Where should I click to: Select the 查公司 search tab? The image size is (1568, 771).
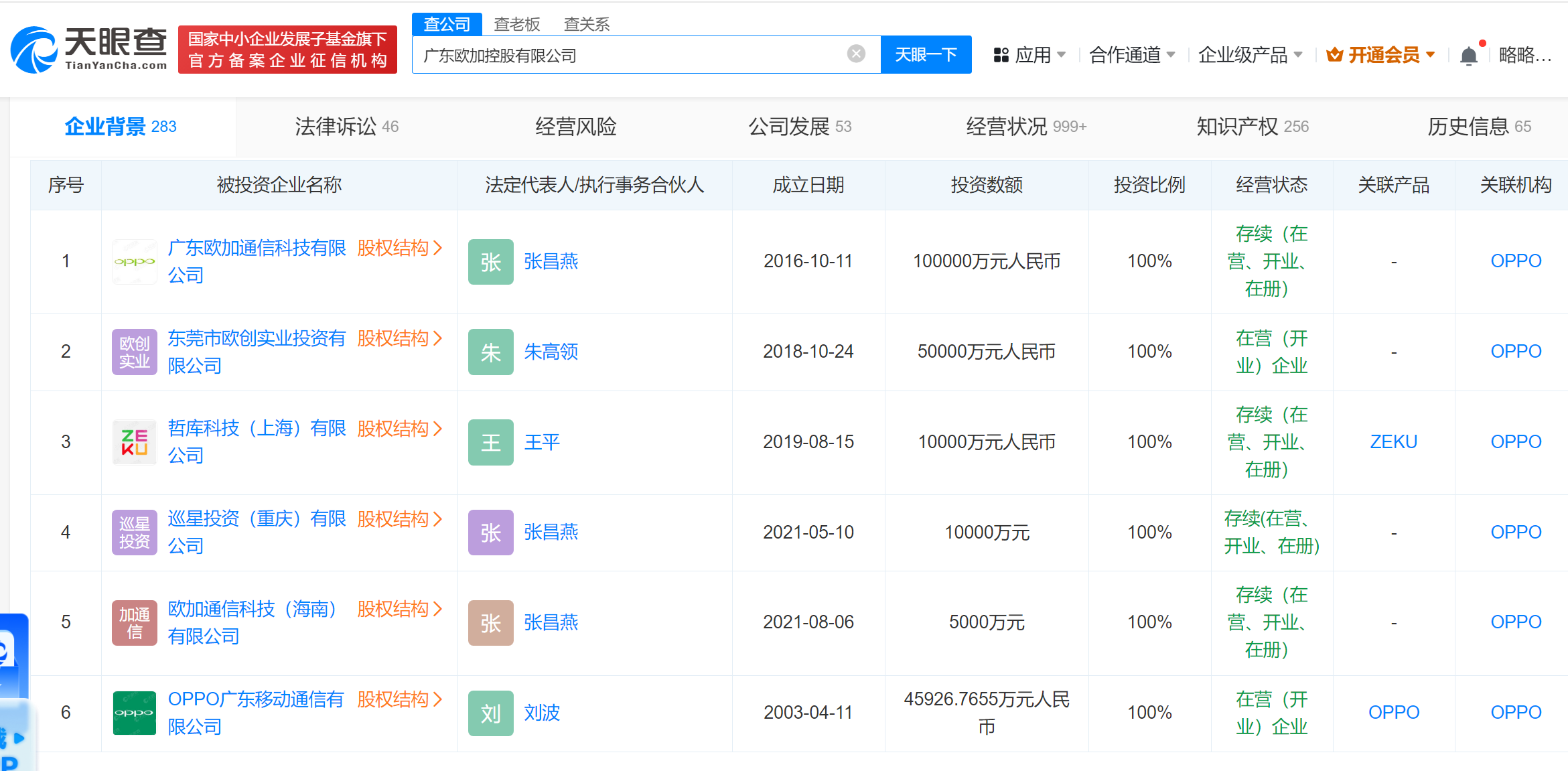pyautogui.click(x=447, y=24)
